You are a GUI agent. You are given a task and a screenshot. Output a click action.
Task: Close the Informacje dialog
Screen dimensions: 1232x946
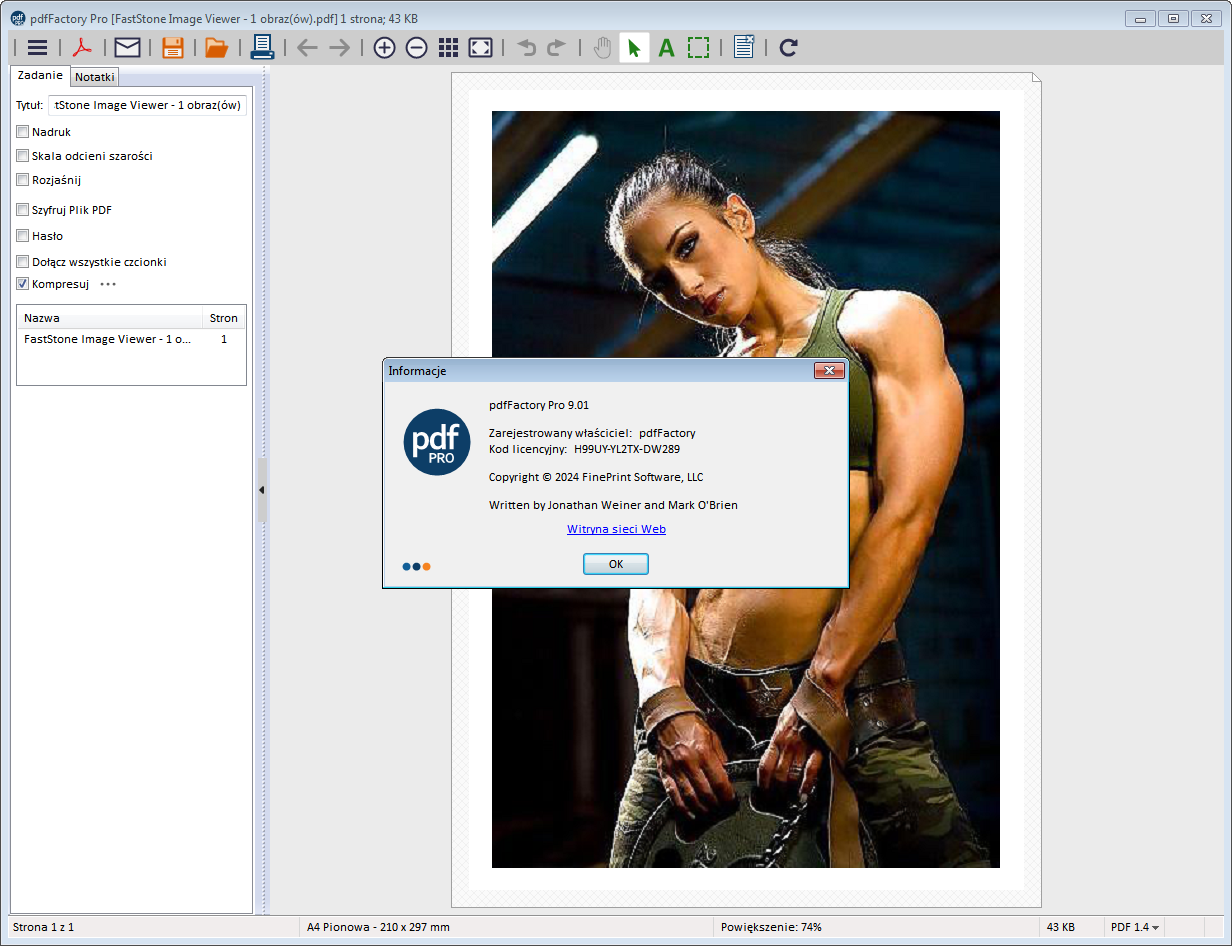[829, 371]
